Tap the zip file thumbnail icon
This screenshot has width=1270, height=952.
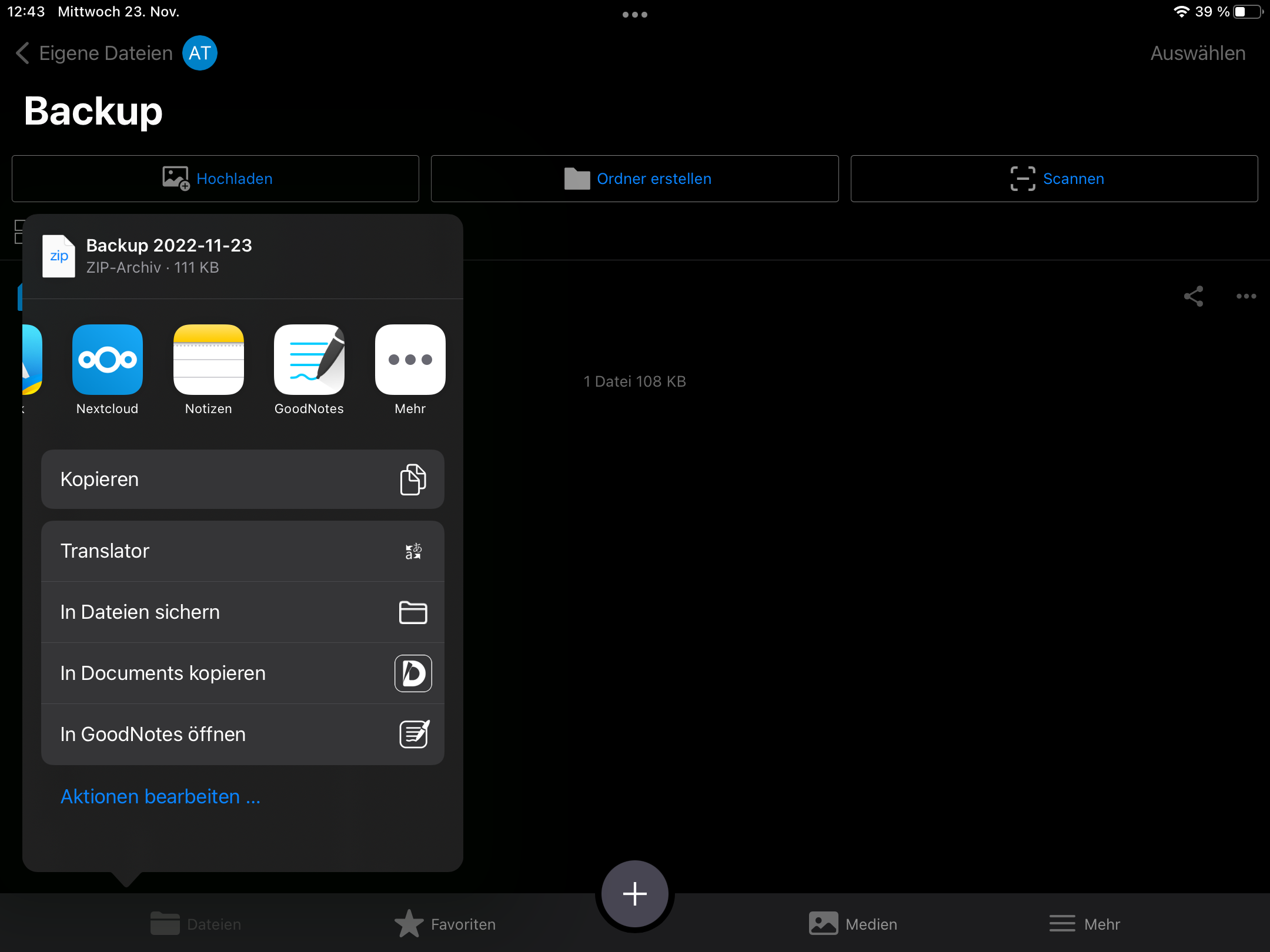59,256
